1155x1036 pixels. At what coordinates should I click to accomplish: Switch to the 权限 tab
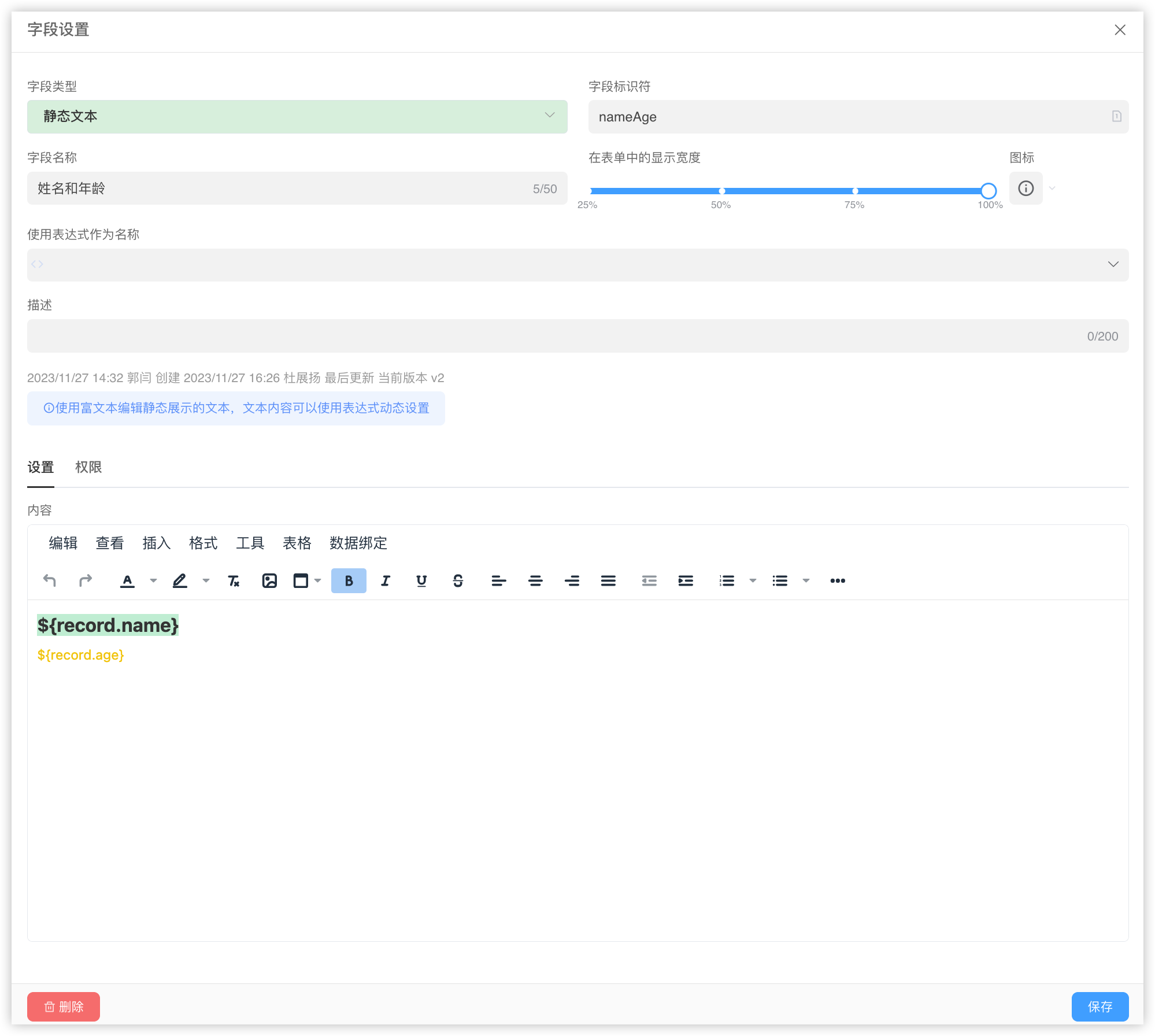pyautogui.click(x=88, y=467)
